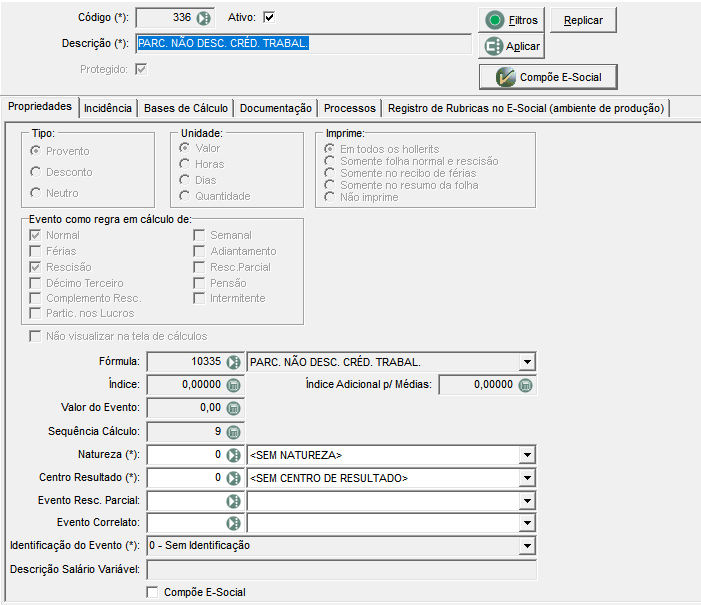Image resolution: width=701 pixels, height=605 pixels.
Task: Click the lookup arrow icon beside Código
Action: [x=204, y=18]
